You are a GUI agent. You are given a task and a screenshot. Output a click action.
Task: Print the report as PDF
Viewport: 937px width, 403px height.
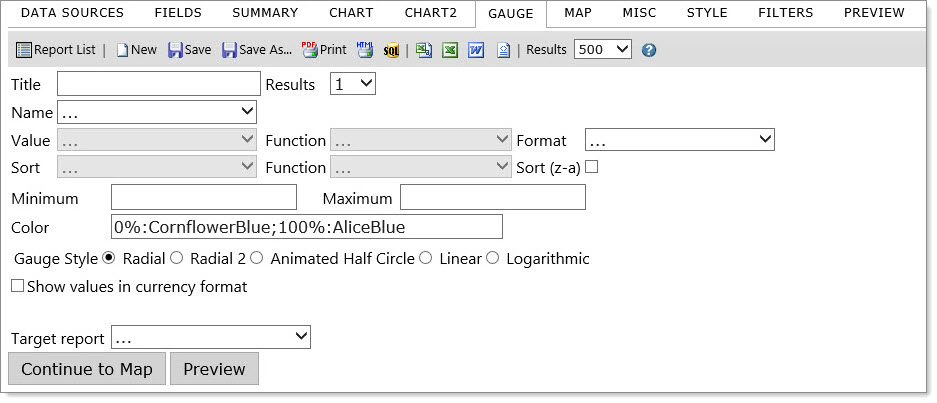click(324, 50)
